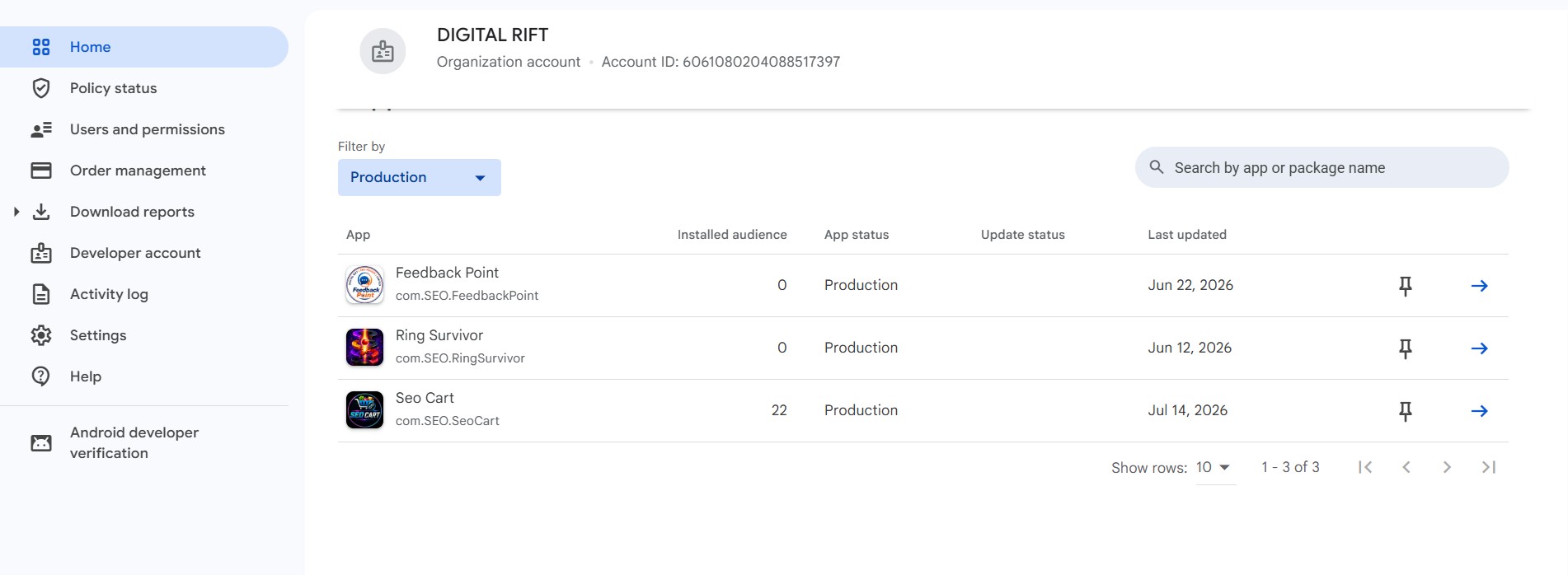Image resolution: width=1568 pixels, height=575 pixels.
Task: Open Help from sidebar
Action: coord(86,376)
